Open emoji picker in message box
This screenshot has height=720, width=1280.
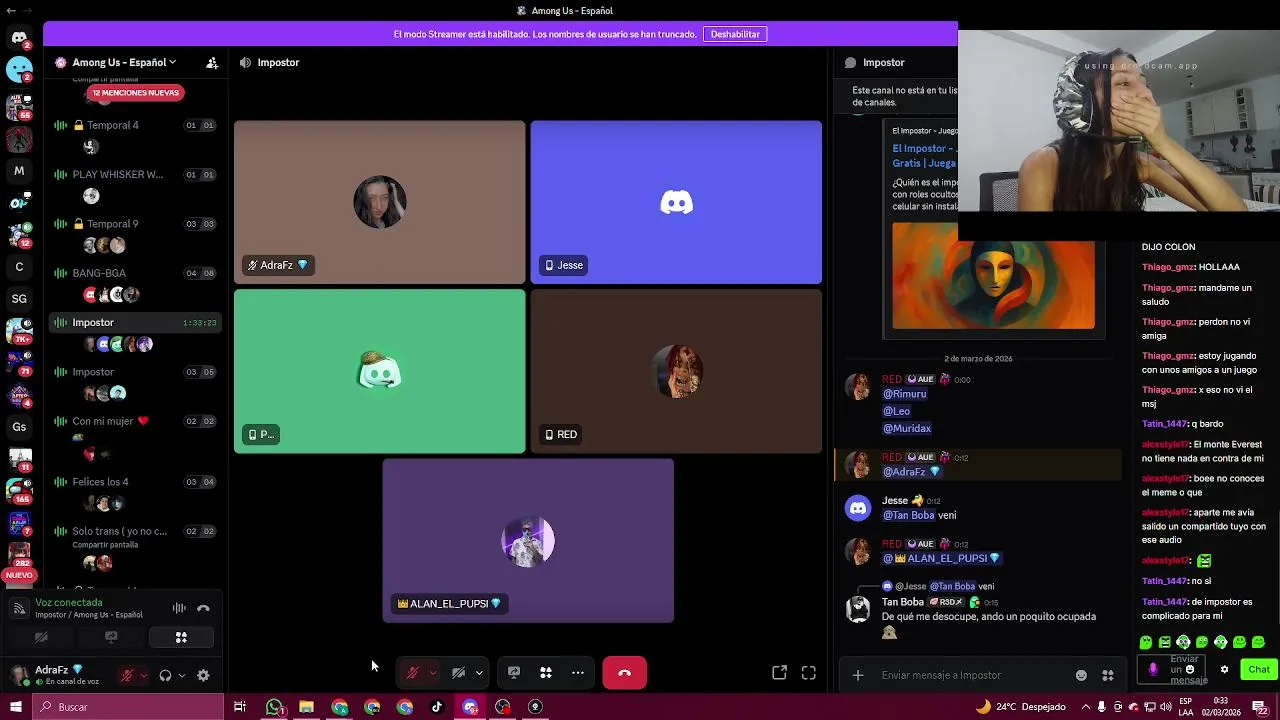click(x=1081, y=675)
